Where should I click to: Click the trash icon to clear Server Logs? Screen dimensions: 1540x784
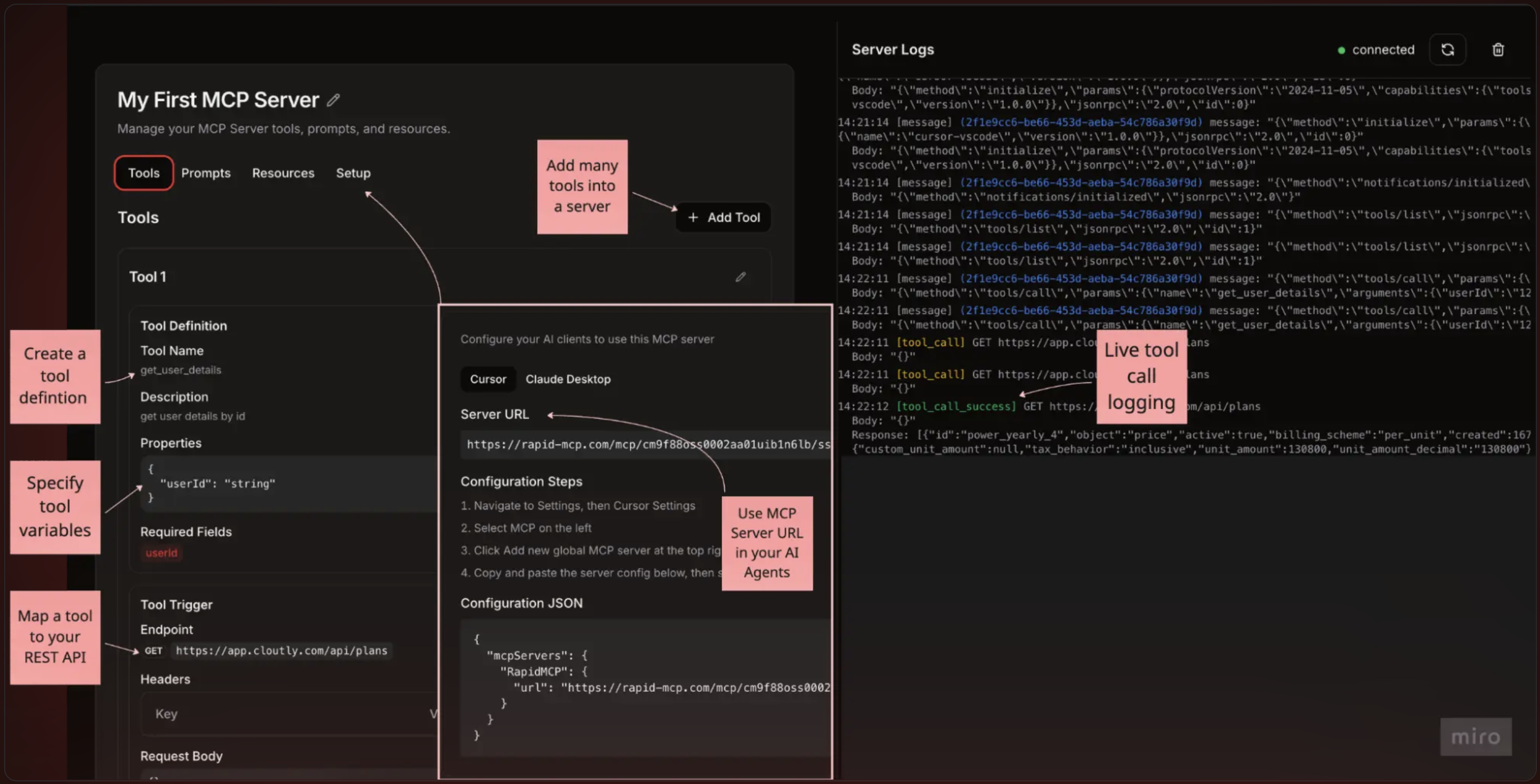[x=1498, y=49]
